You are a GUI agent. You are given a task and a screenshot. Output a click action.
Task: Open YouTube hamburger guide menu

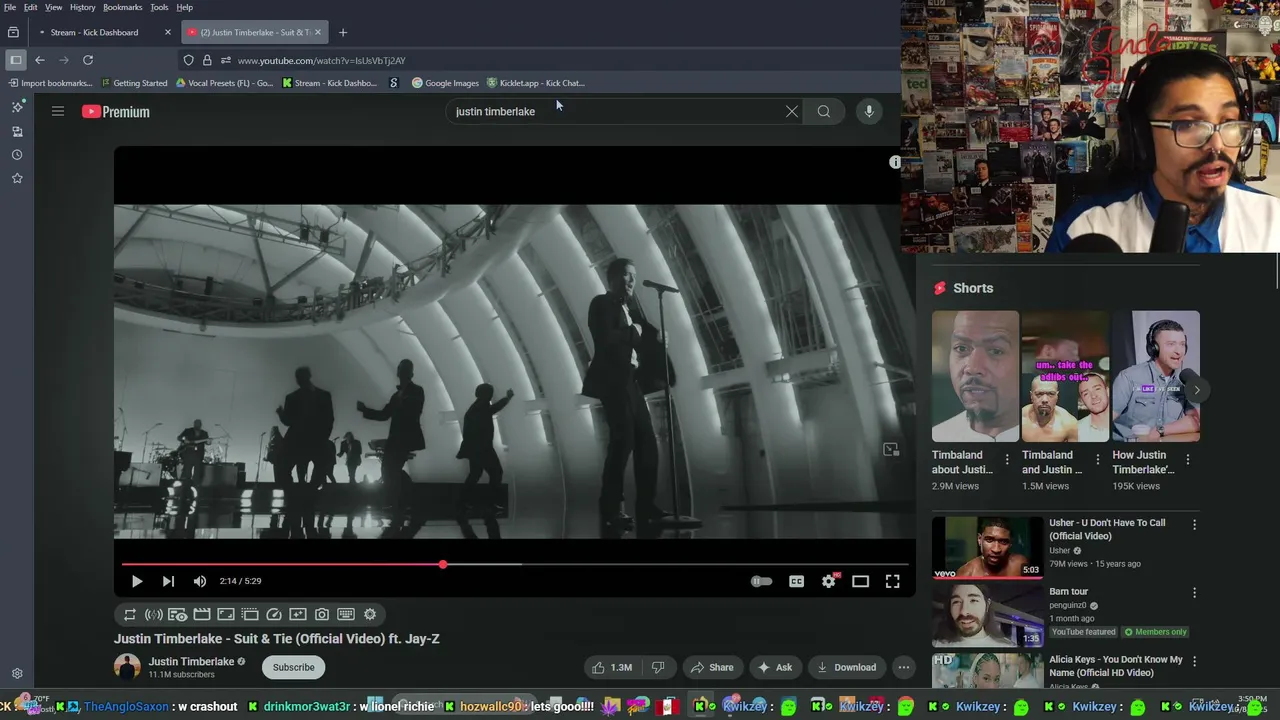[x=58, y=112]
